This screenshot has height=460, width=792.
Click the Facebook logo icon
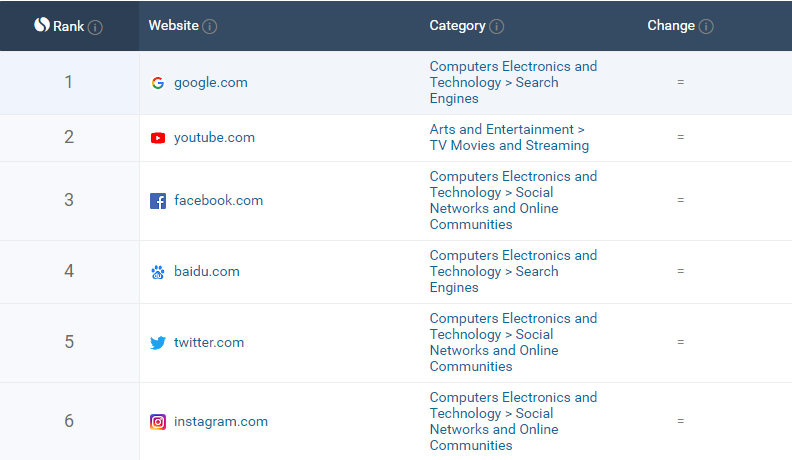point(157,201)
